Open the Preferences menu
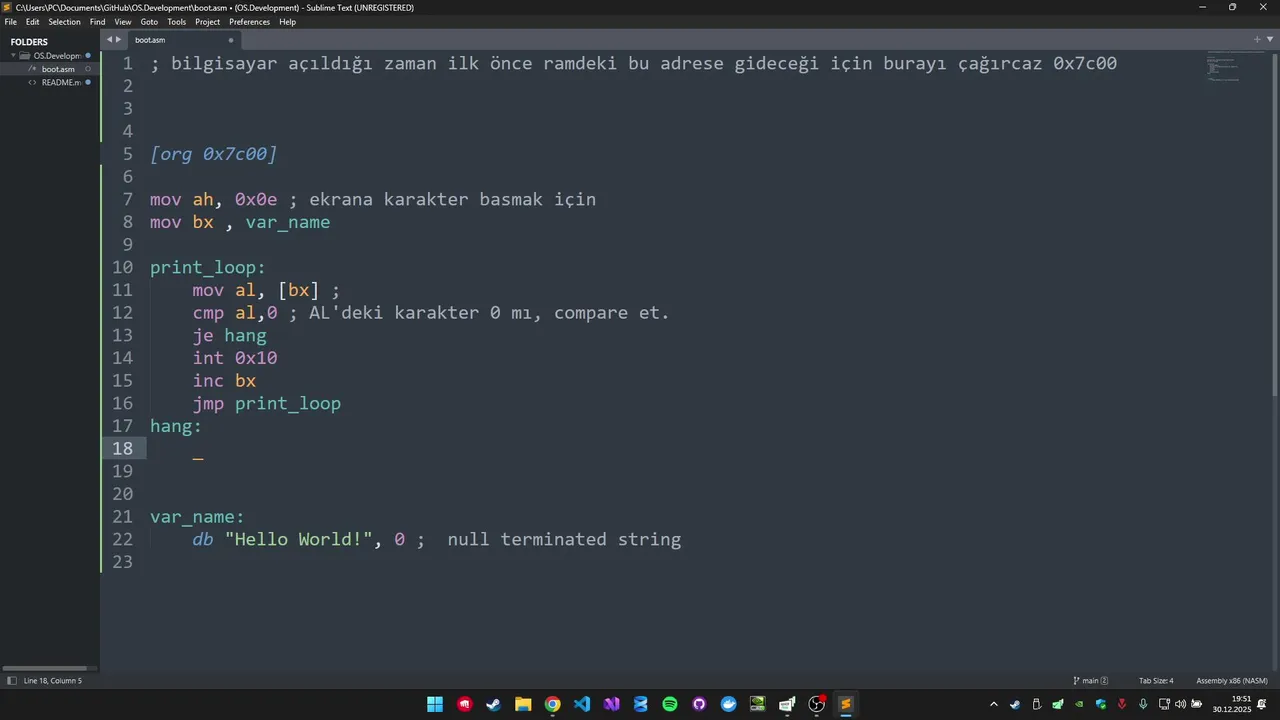The height and width of the screenshot is (720, 1280). (249, 22)
